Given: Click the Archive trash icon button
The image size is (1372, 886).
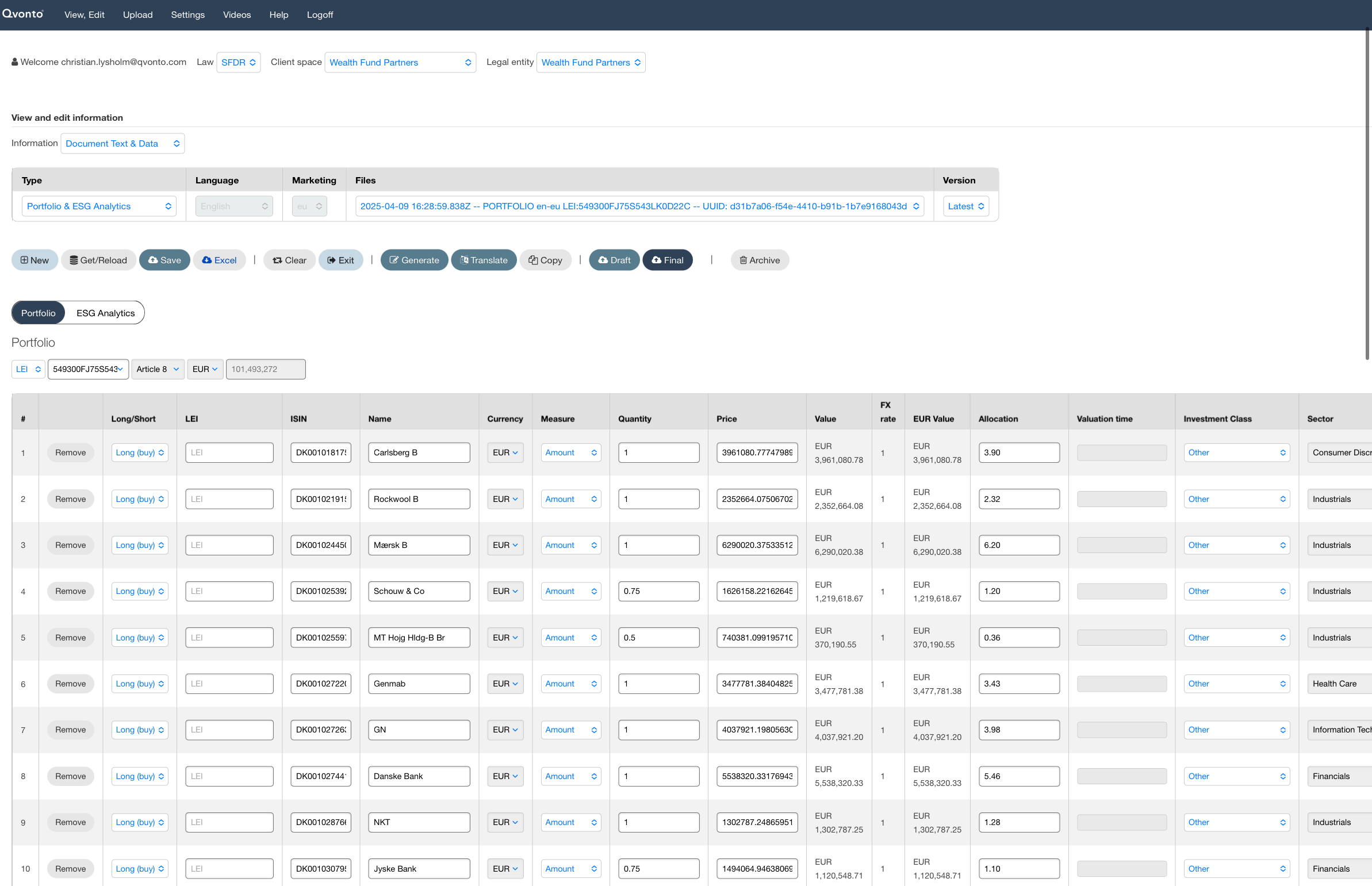Looking at the screenshot, I should click(x=760, y=260).
